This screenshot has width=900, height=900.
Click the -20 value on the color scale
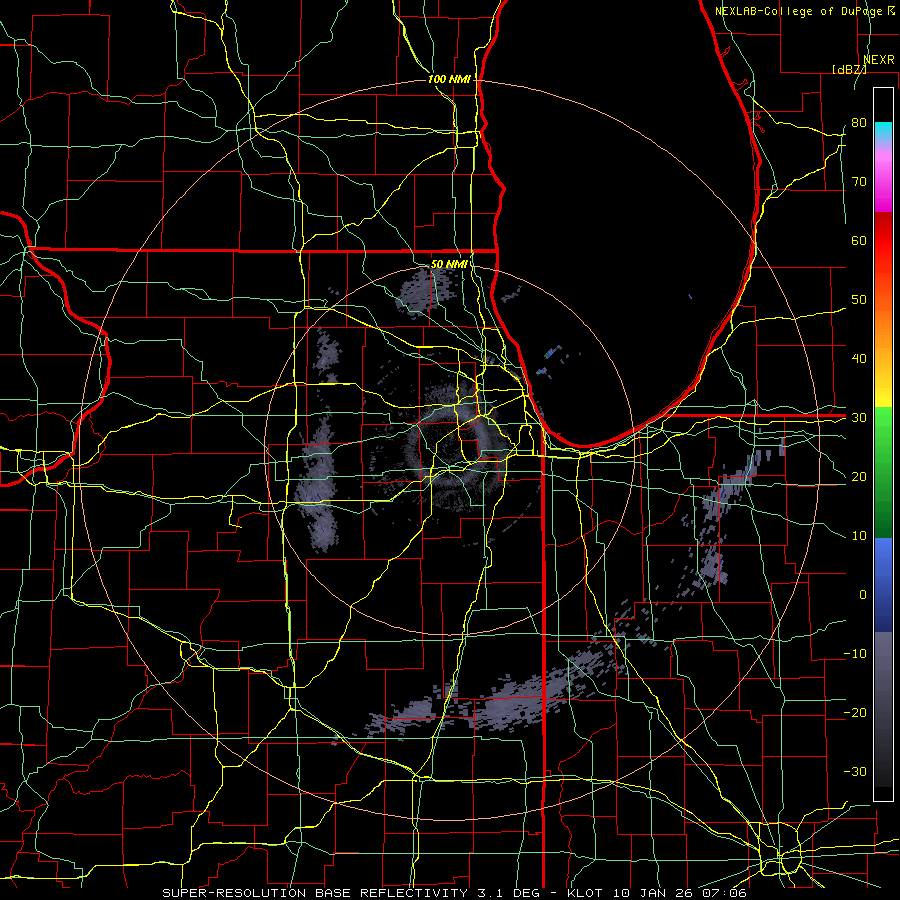pyautogui.click(x=855, y=713)
